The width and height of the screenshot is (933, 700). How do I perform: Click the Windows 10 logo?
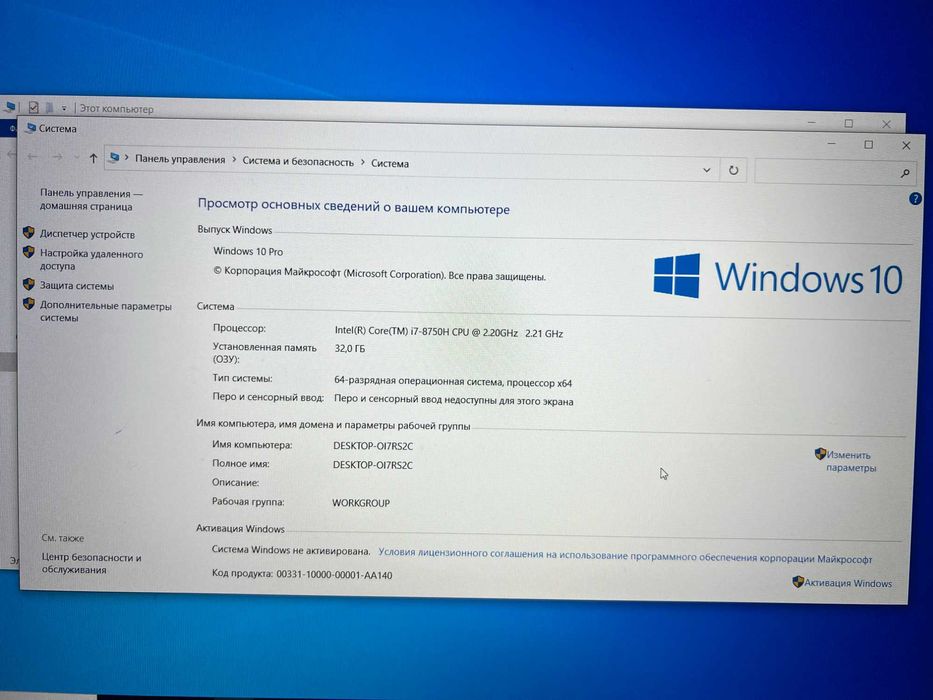tap(778, 277)
